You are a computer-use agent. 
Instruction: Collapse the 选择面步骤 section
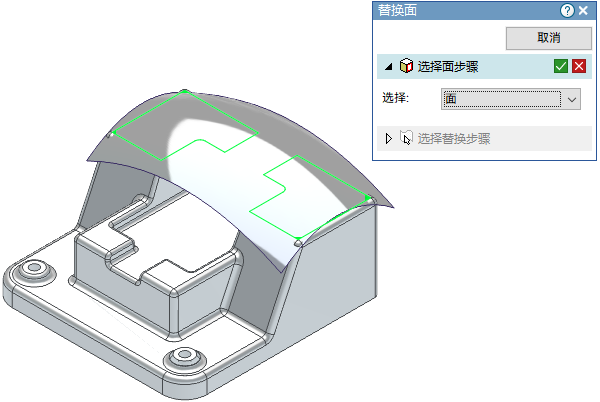[x=388, y=67]
